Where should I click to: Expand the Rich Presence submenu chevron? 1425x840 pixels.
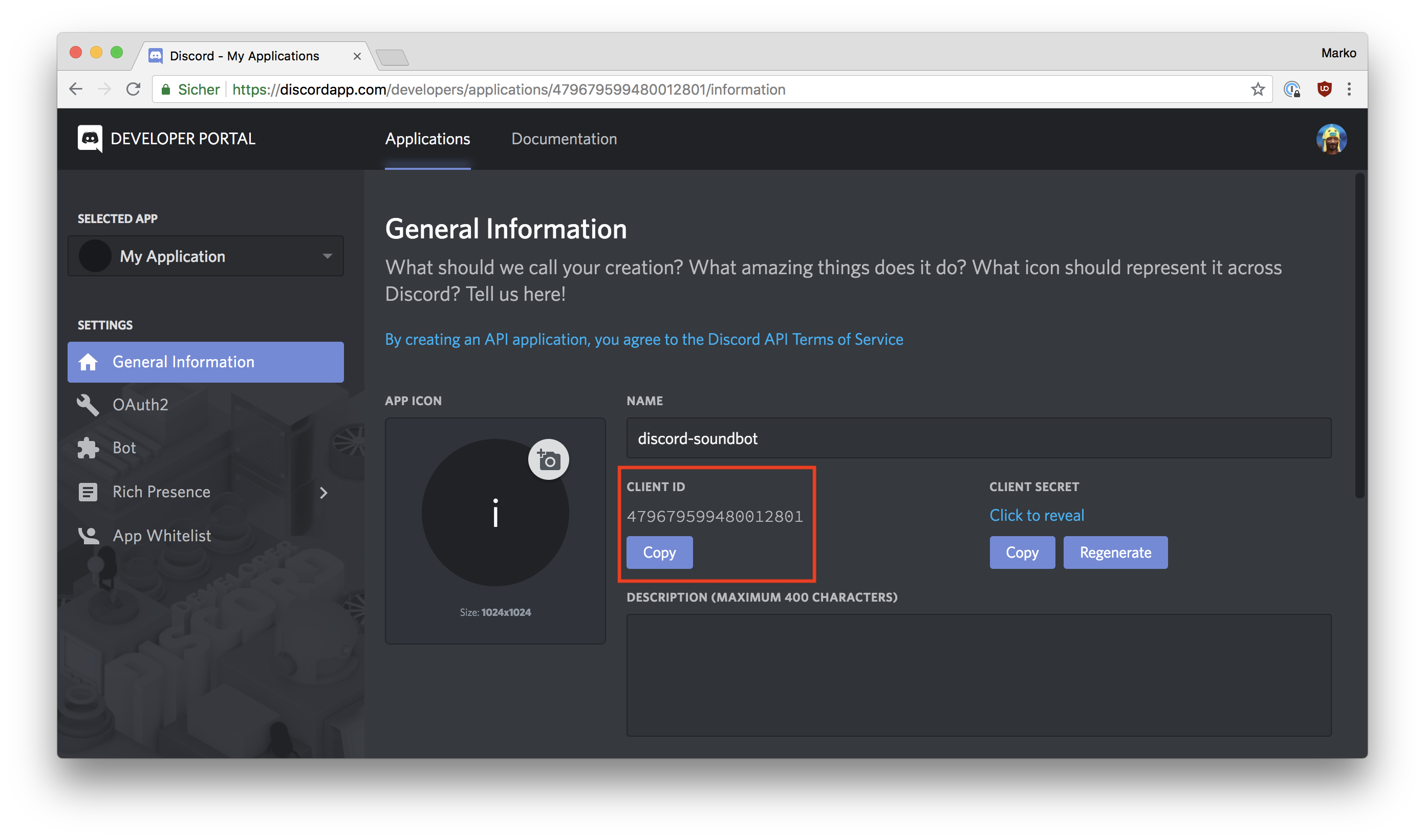point(323,493)
